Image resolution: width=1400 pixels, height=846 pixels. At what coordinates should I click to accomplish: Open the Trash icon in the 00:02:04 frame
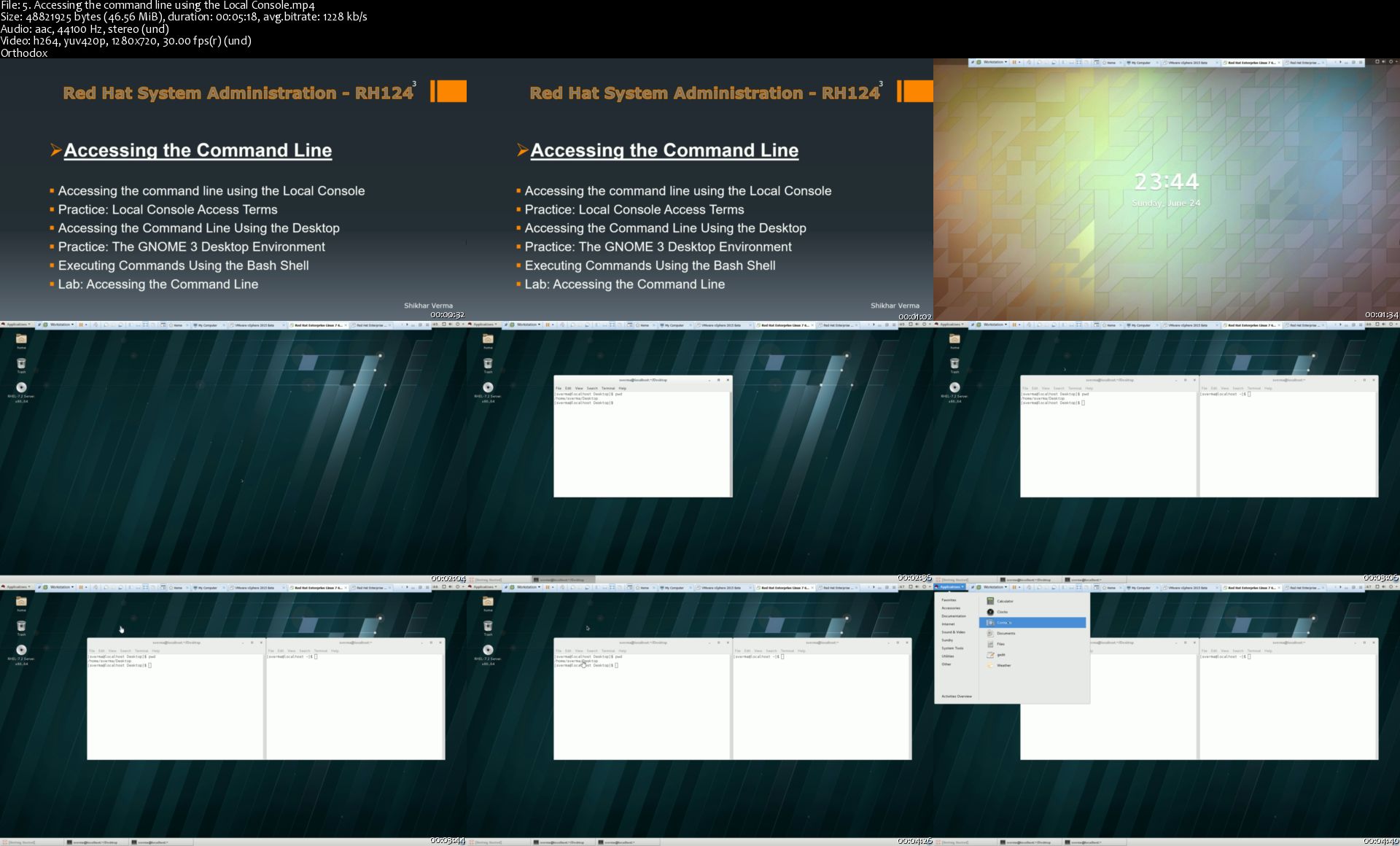(21, 365)
